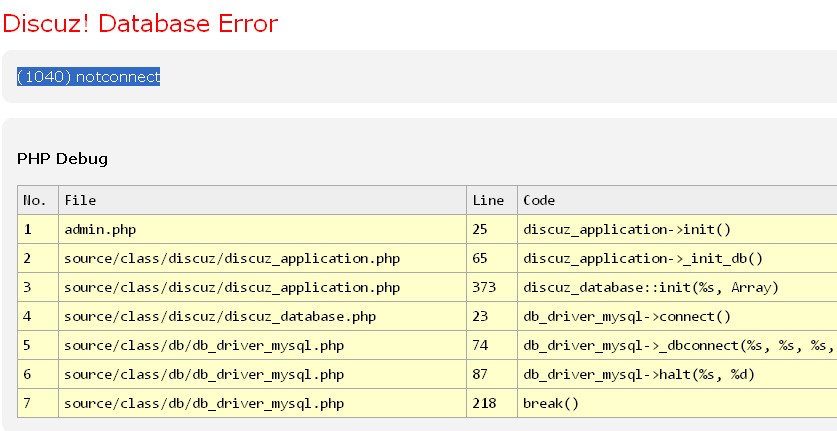
Task: Select the admin.php file cell
Action: point(100,230)
